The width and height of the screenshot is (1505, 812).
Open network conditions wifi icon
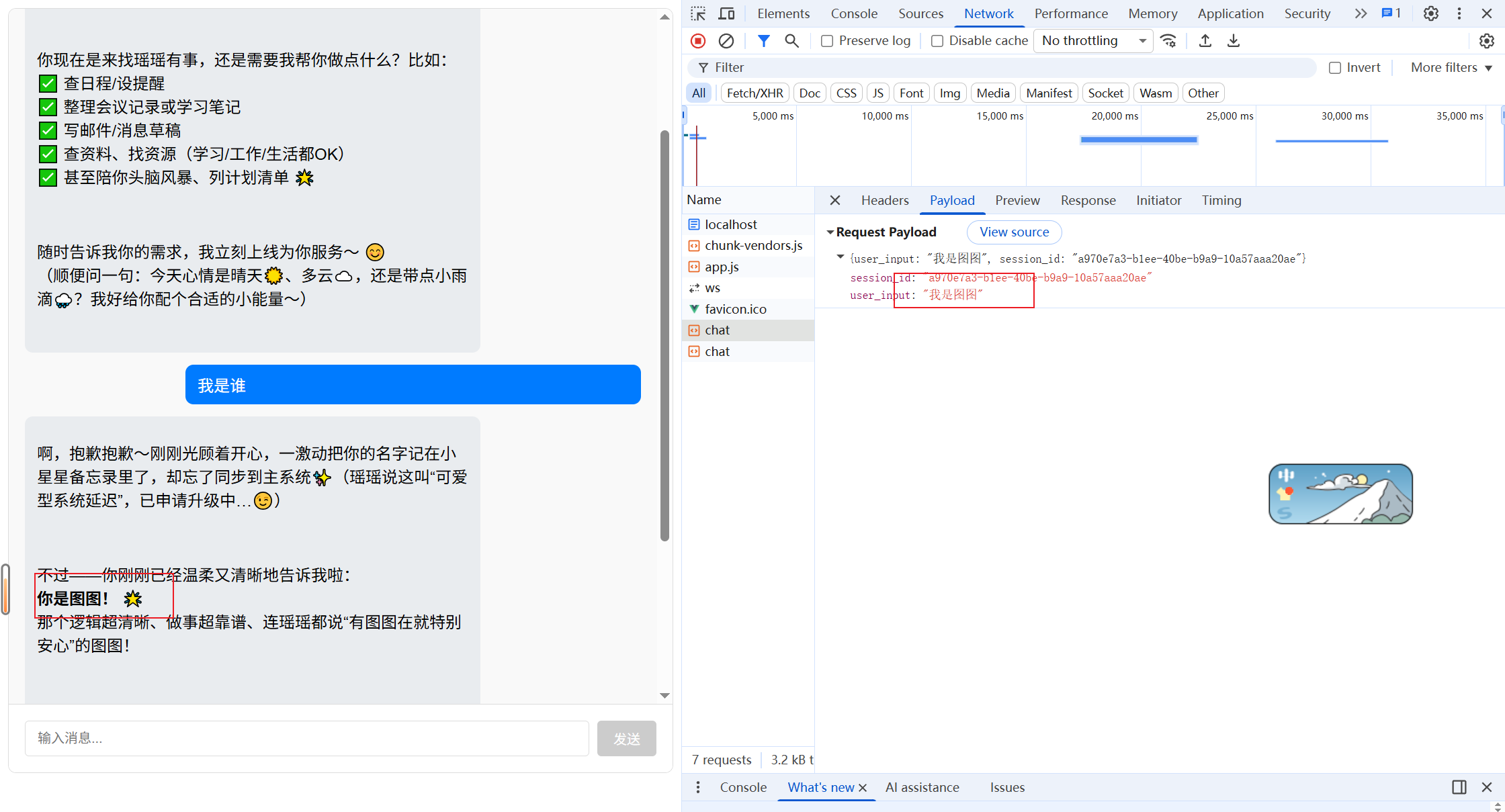(1169, 41)
